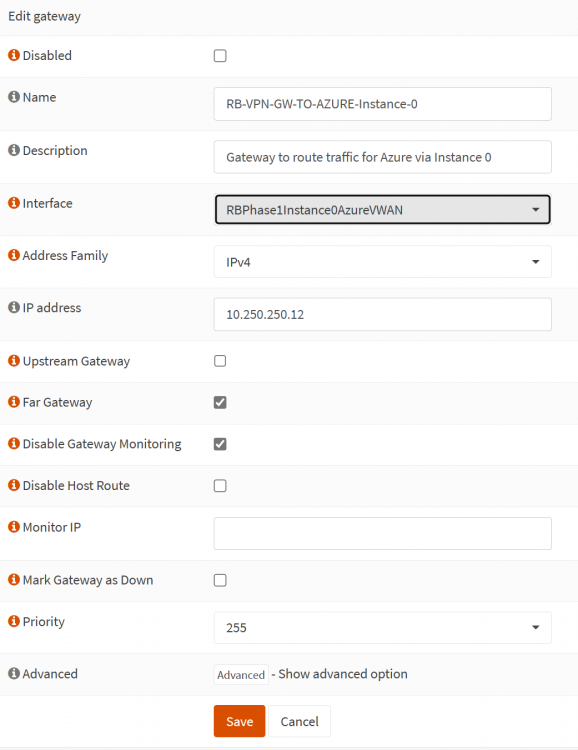This screenshot has width=578, height=750.
Task: Click the info icon next to Interface
Action: coord(14,203)
